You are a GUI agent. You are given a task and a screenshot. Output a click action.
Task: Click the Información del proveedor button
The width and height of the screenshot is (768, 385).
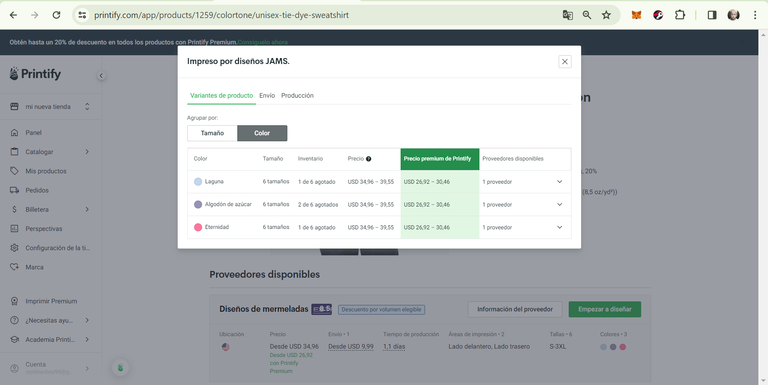click(x=515, y=309)
